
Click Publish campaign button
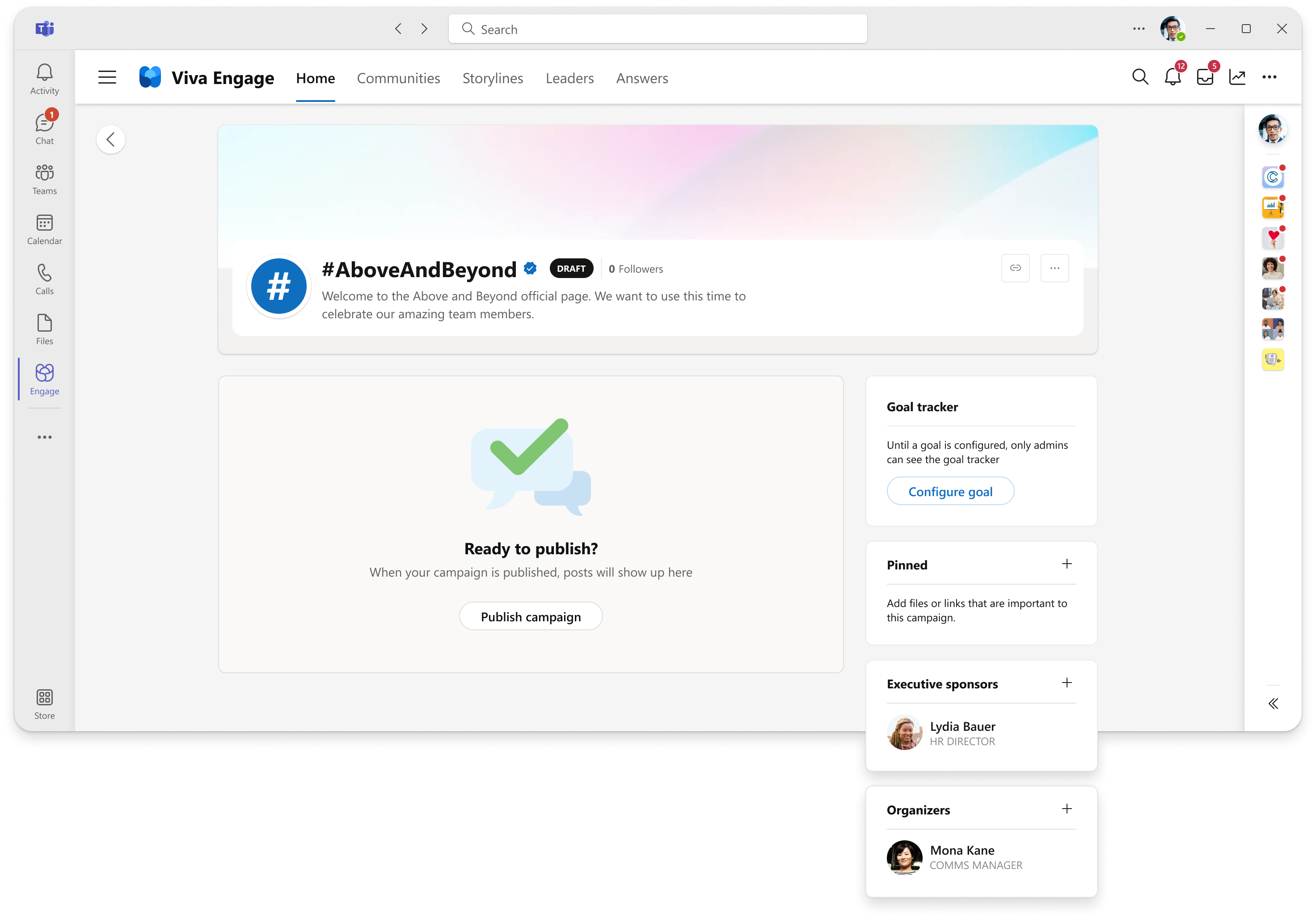pos(531,616)
